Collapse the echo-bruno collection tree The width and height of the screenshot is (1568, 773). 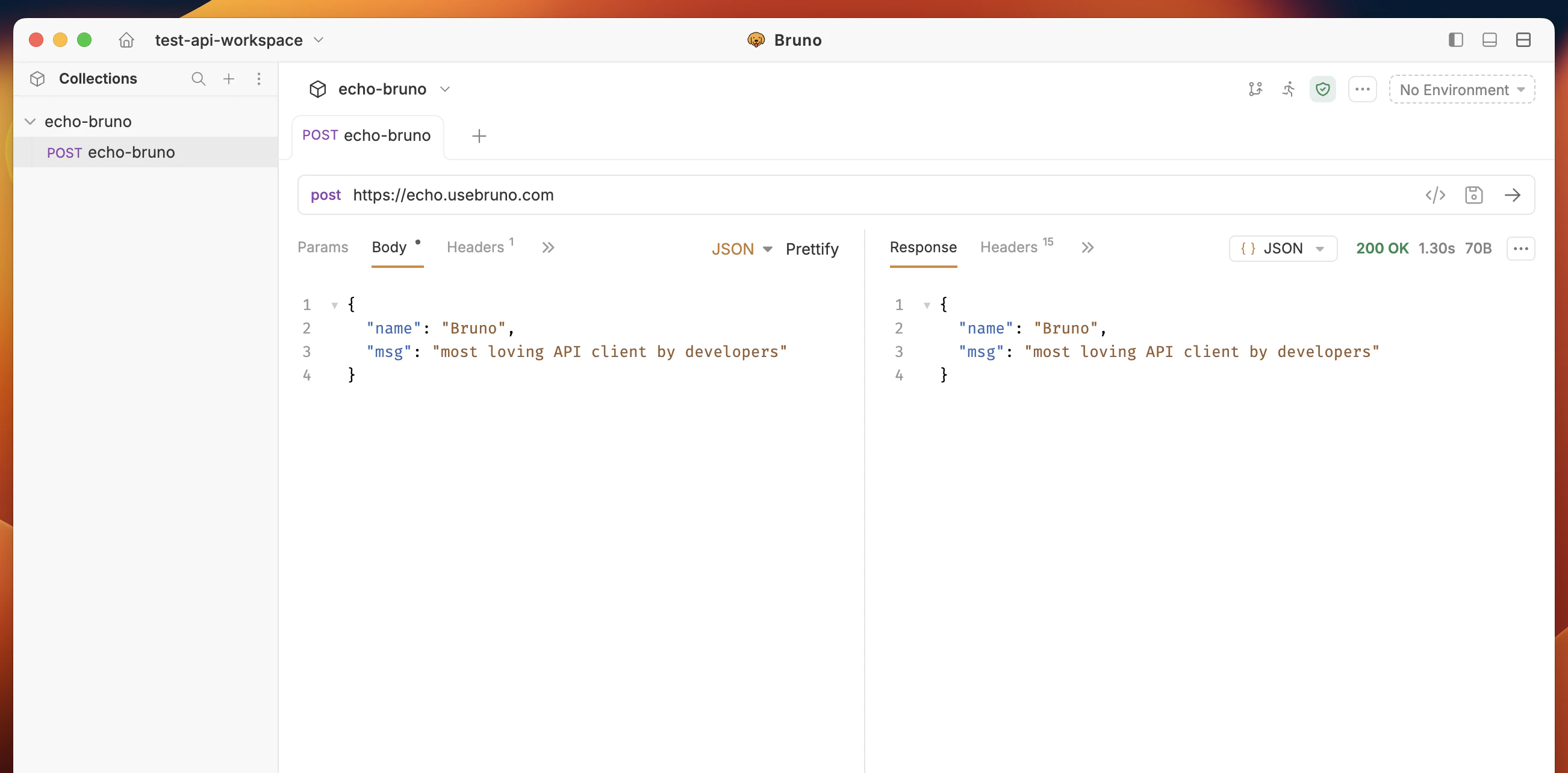(x=30, y=121)
